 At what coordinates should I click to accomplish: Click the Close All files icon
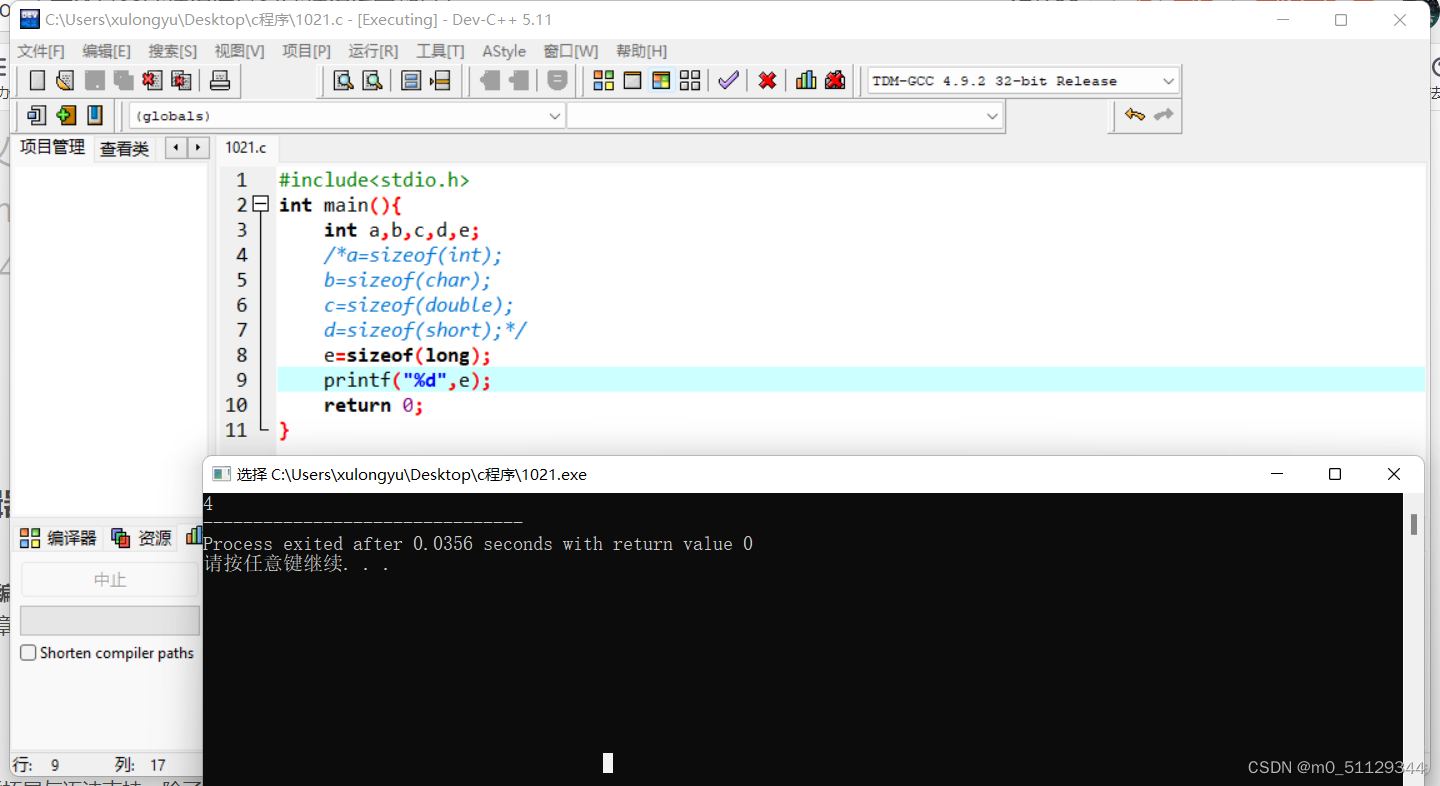(181, 81)
